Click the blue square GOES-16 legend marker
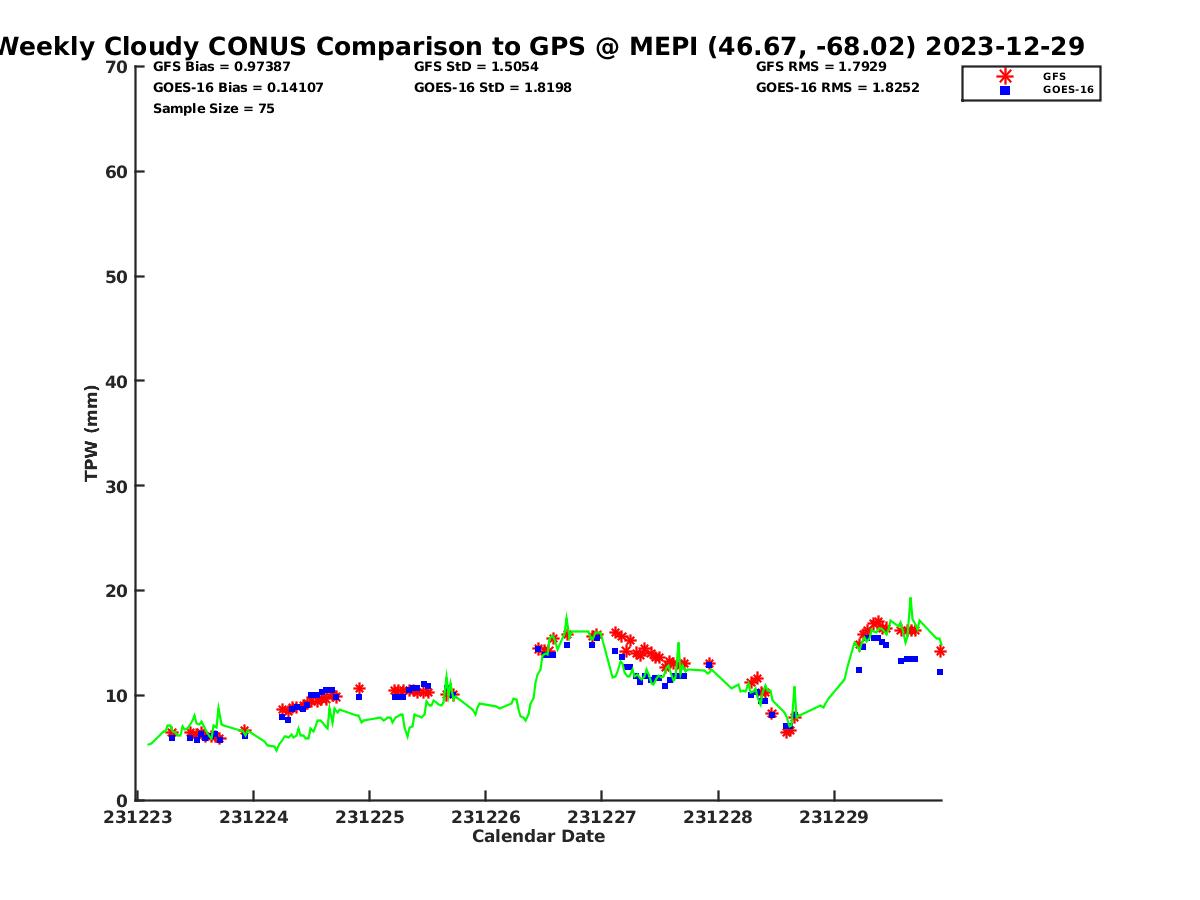Viewport: 1200px width, 900px height. (x=1004, y=90)
